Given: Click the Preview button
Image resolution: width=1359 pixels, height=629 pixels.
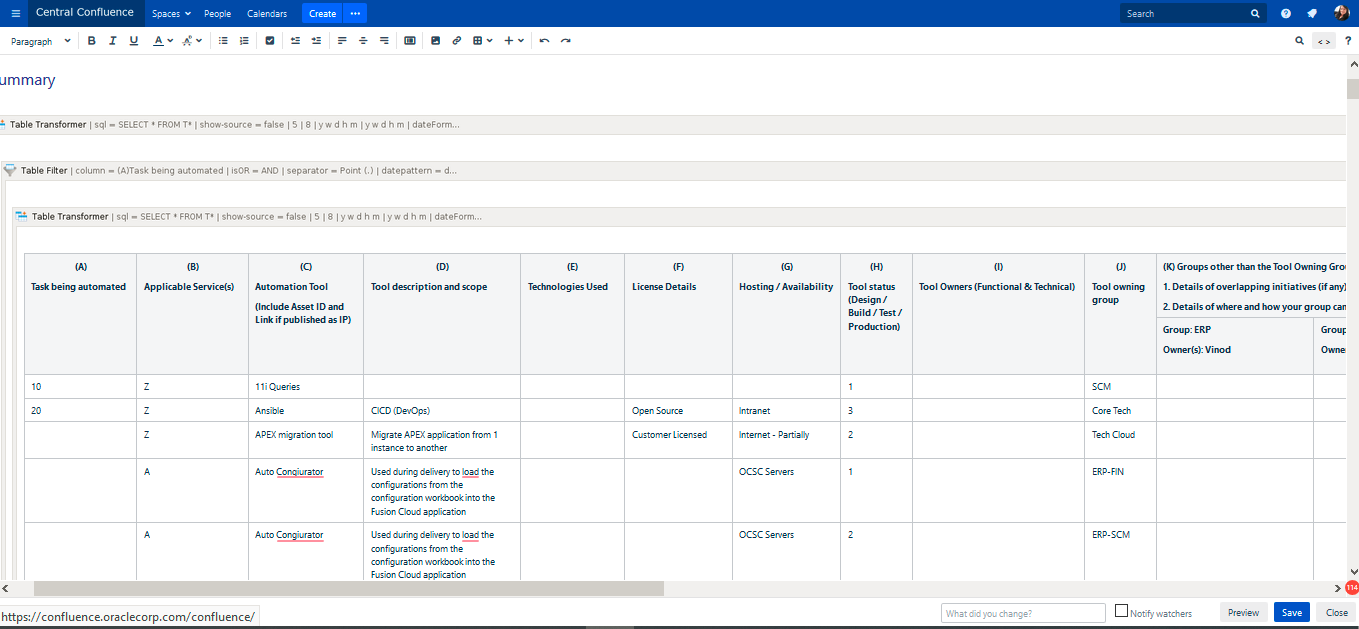Looking at the screenshot, I should (1243, 612).
